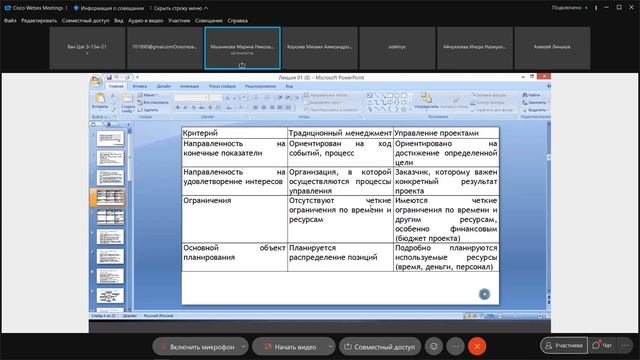Screen dimensions: 640x360
Task: Select the first slide thumbnail in panel
Action: pos(110,138)
